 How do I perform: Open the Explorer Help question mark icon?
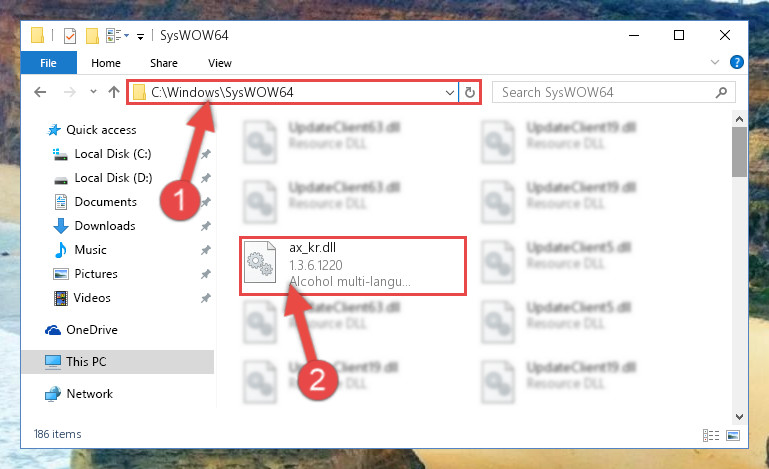(x=736, y=62)
